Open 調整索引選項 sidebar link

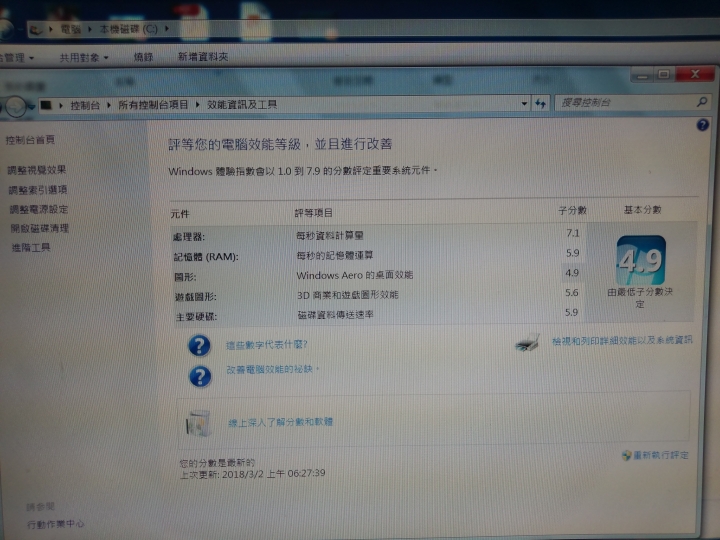click(x=38, y=190)
